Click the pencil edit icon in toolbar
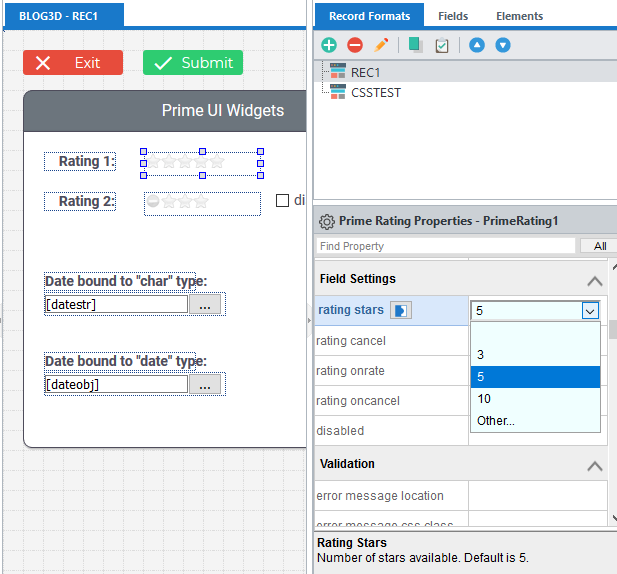Screen dimensions: 617x574 point(381,45)
